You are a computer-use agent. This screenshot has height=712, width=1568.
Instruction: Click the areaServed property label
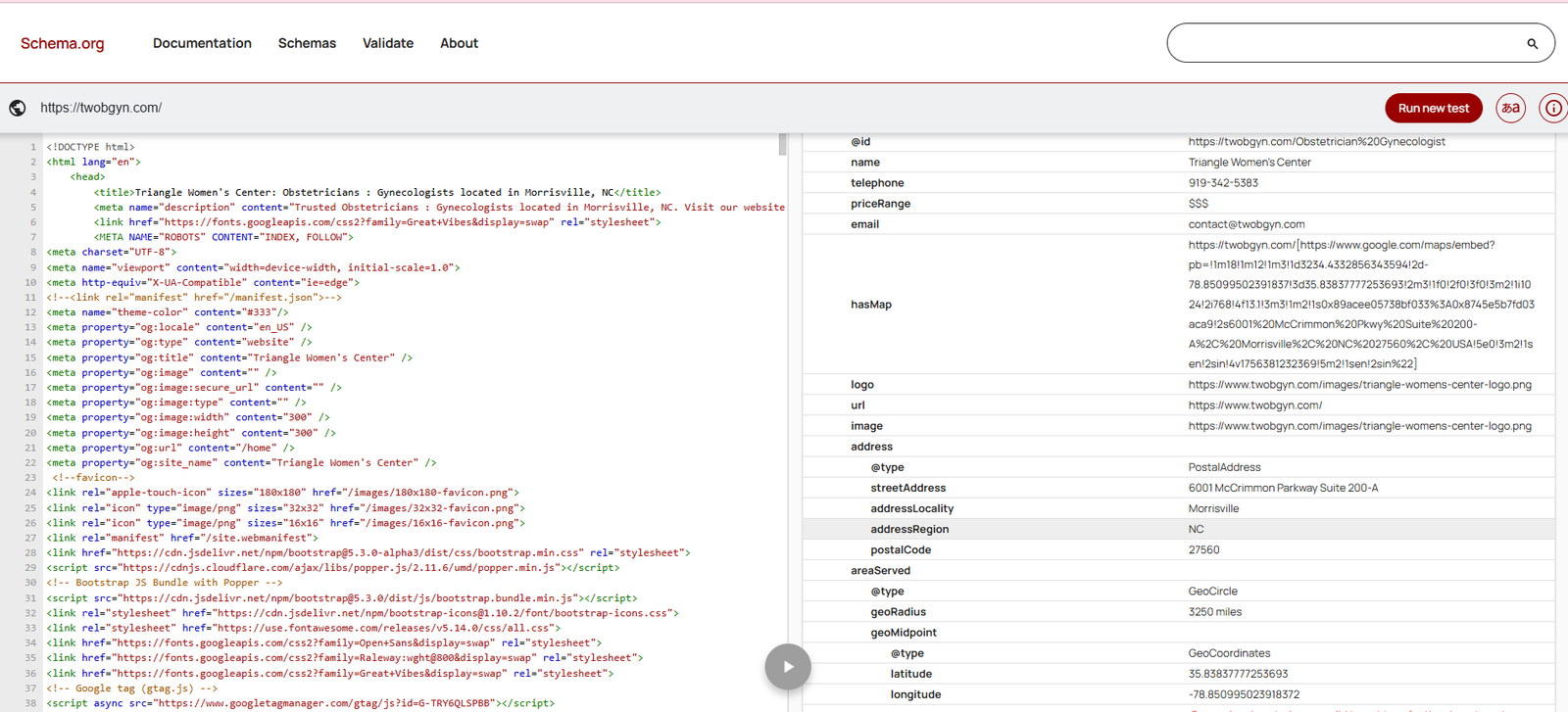pos(880,570)
